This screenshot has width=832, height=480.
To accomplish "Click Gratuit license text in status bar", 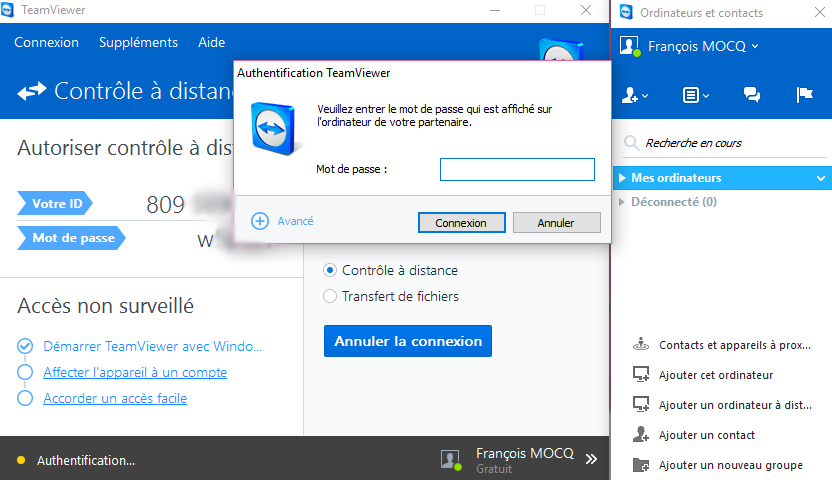I will click(x=494, y=469).
